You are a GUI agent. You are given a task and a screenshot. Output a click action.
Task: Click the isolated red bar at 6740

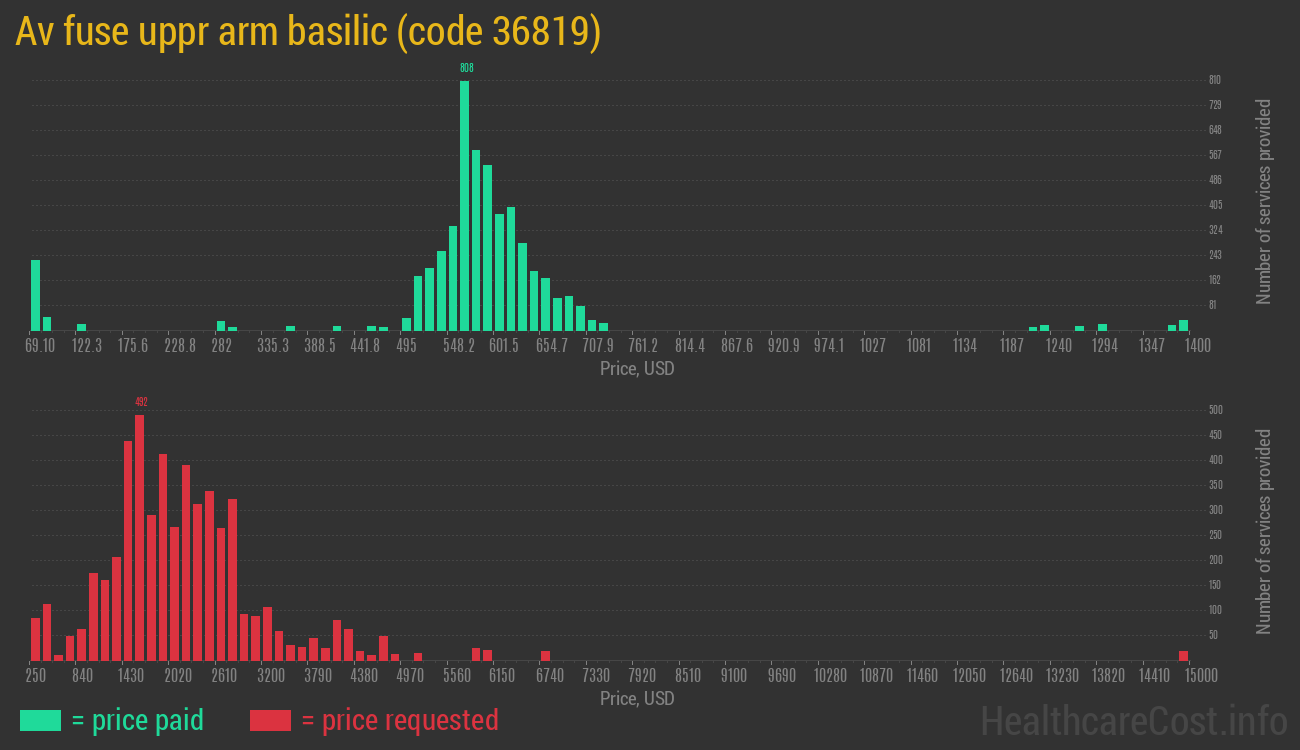[546, 655]
